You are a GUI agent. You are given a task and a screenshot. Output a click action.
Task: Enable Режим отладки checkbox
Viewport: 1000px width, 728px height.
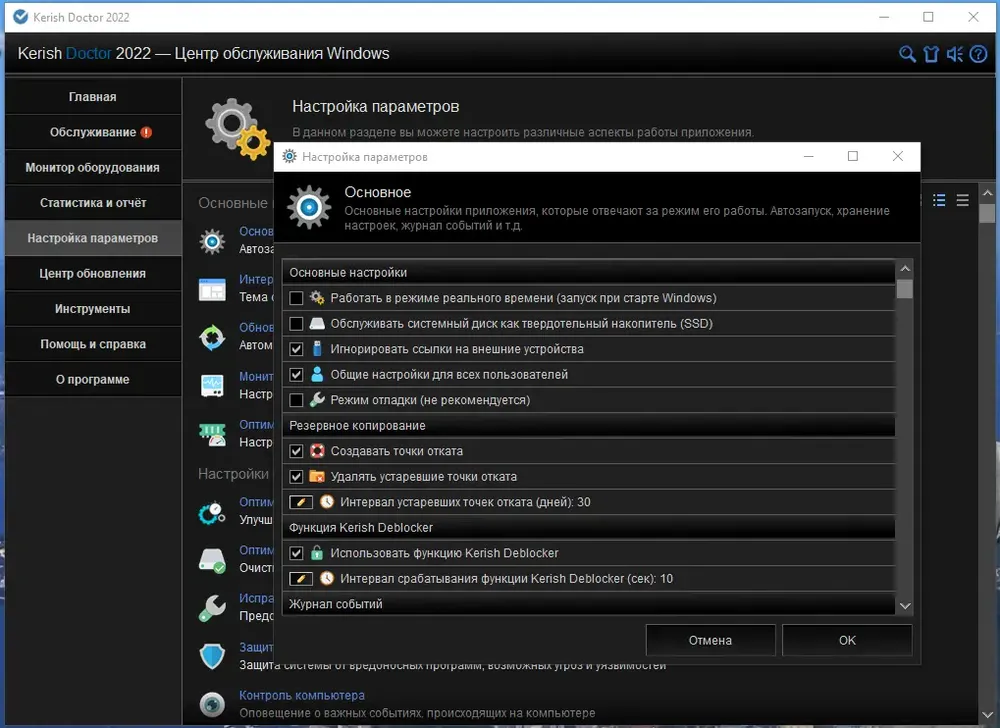(x=296, y=400)
